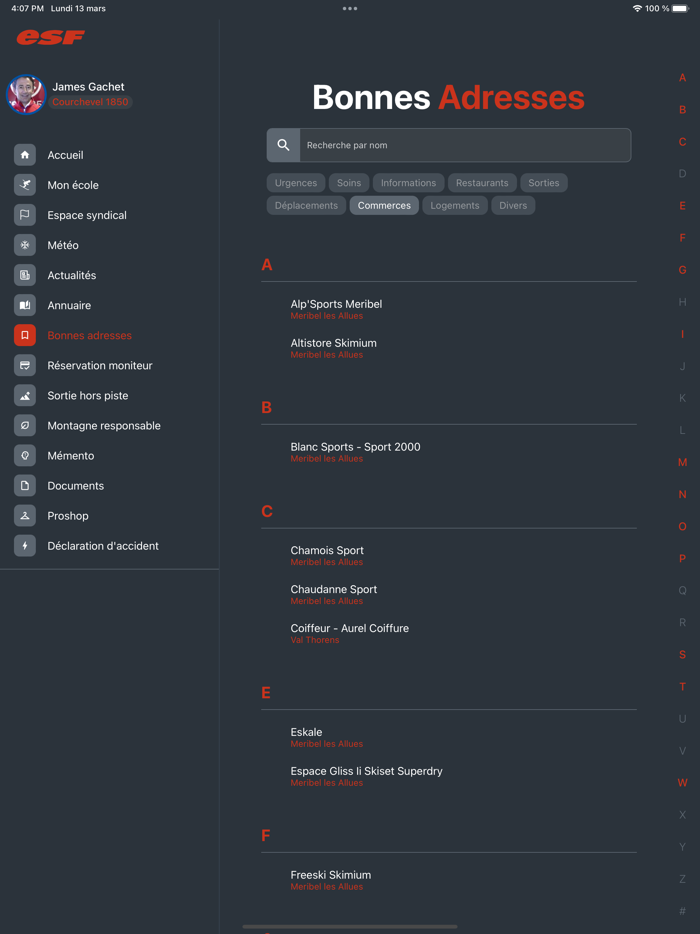Toggle the Restaurants filter chip

tap(483, 183)
